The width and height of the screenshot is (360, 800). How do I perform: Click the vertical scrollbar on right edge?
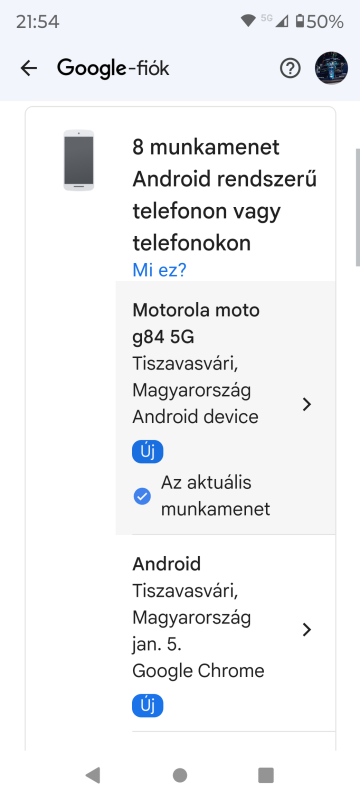click(x=358, y=207)
